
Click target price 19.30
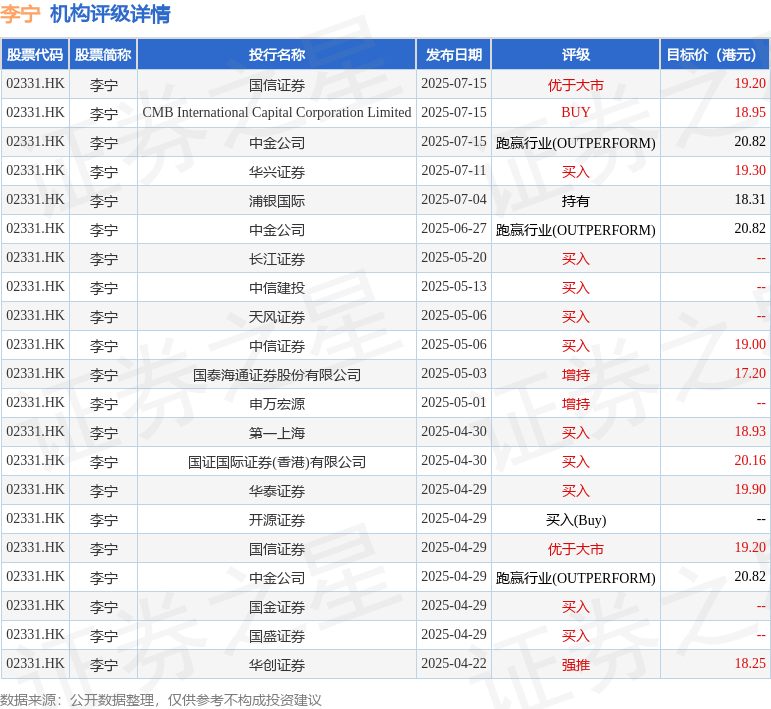(750, 171)
